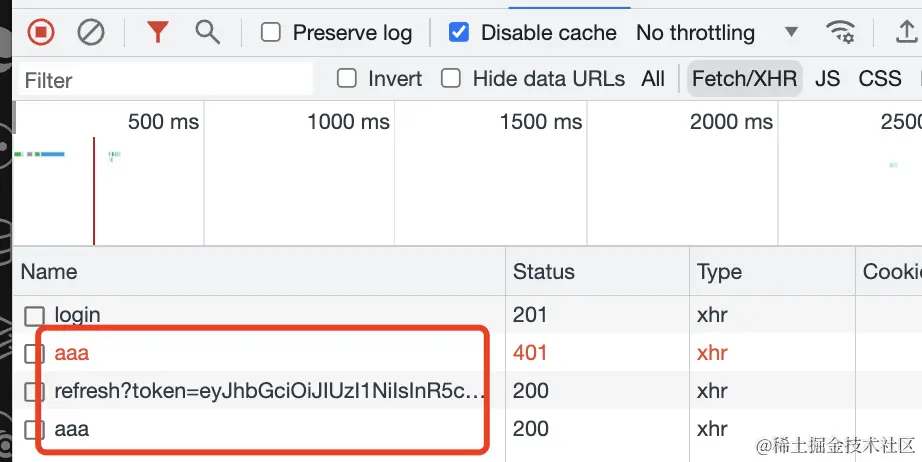Sort by the Type column header
This screenshot has height=462, width=922.
coord(772,272)
